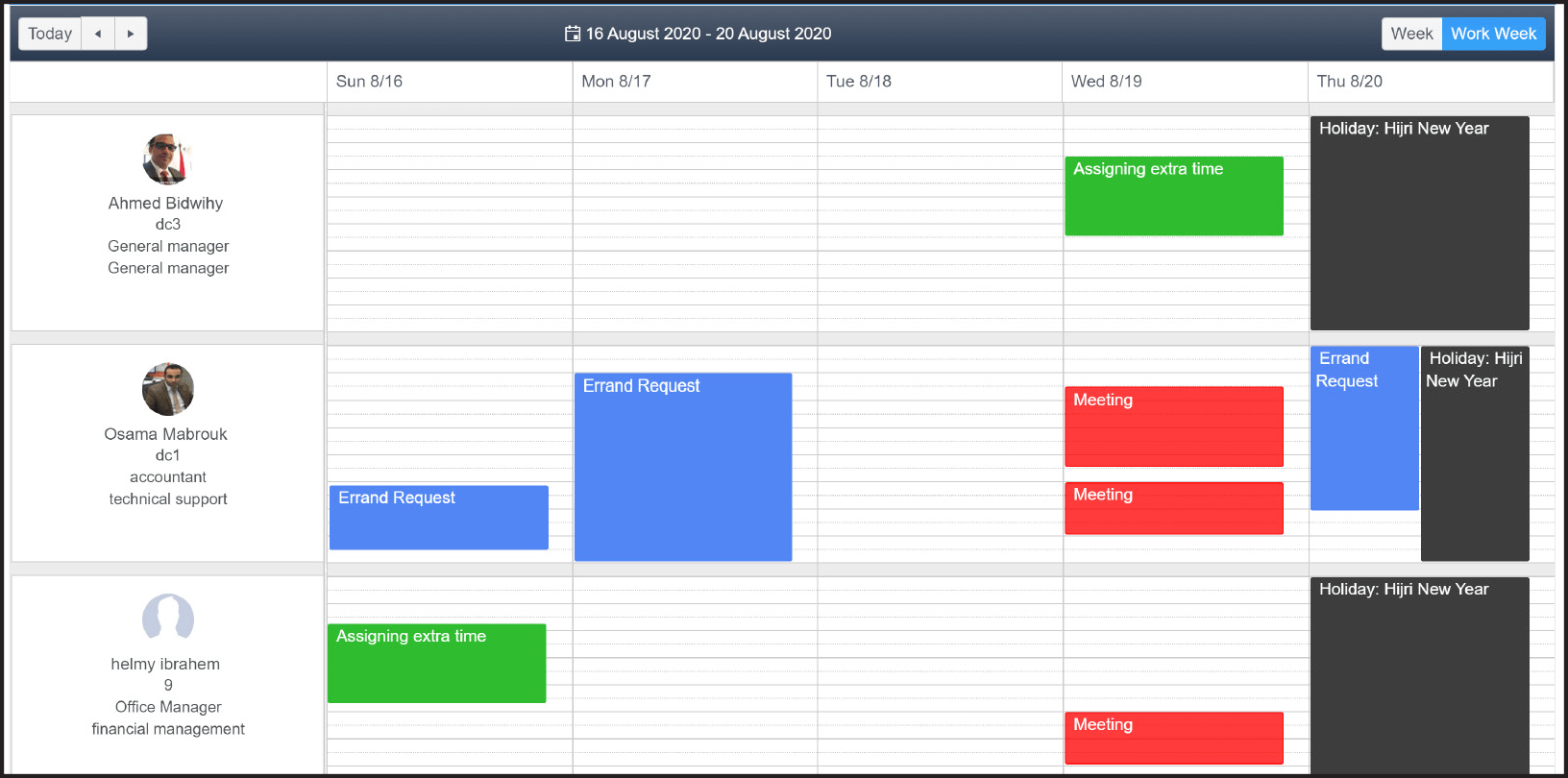Switch to Week view
1568x778 pixels.
click(1411, 34)
